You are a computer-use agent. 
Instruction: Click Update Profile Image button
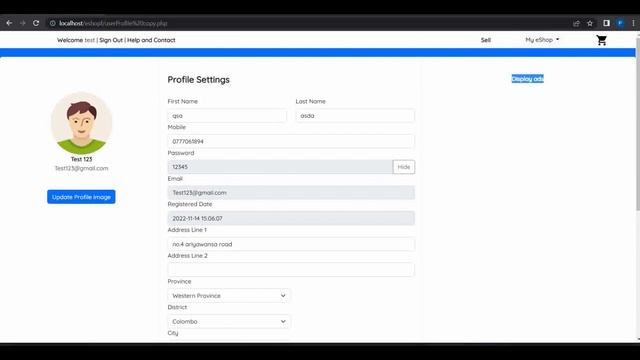81,197
